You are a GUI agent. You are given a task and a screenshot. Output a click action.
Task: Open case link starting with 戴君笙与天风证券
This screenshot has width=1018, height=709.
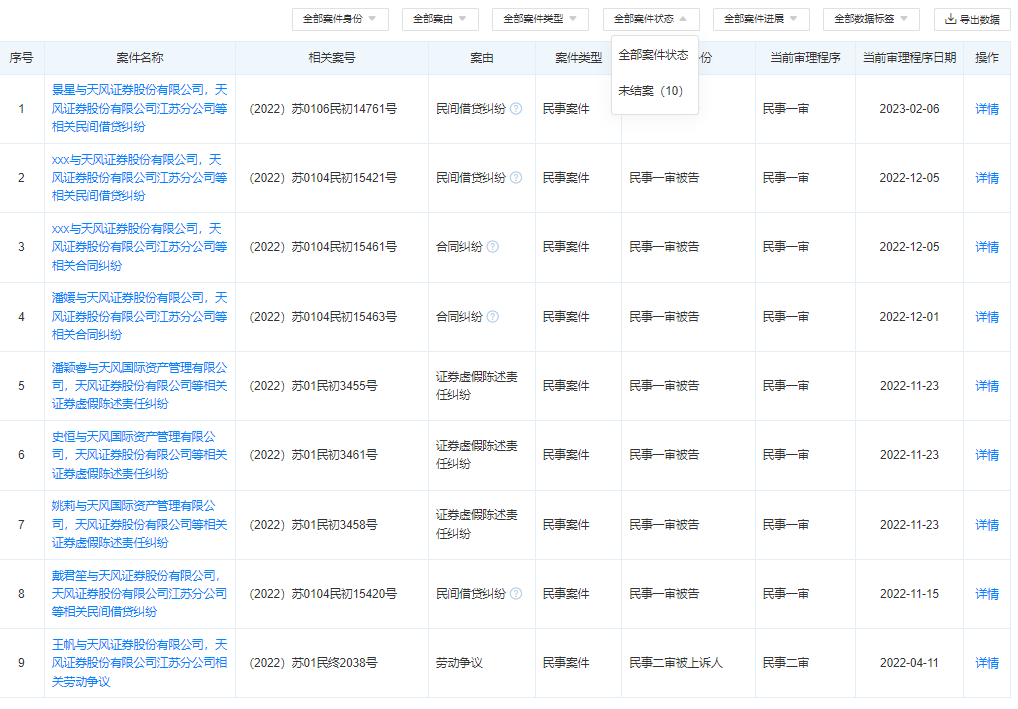(140, 593)
